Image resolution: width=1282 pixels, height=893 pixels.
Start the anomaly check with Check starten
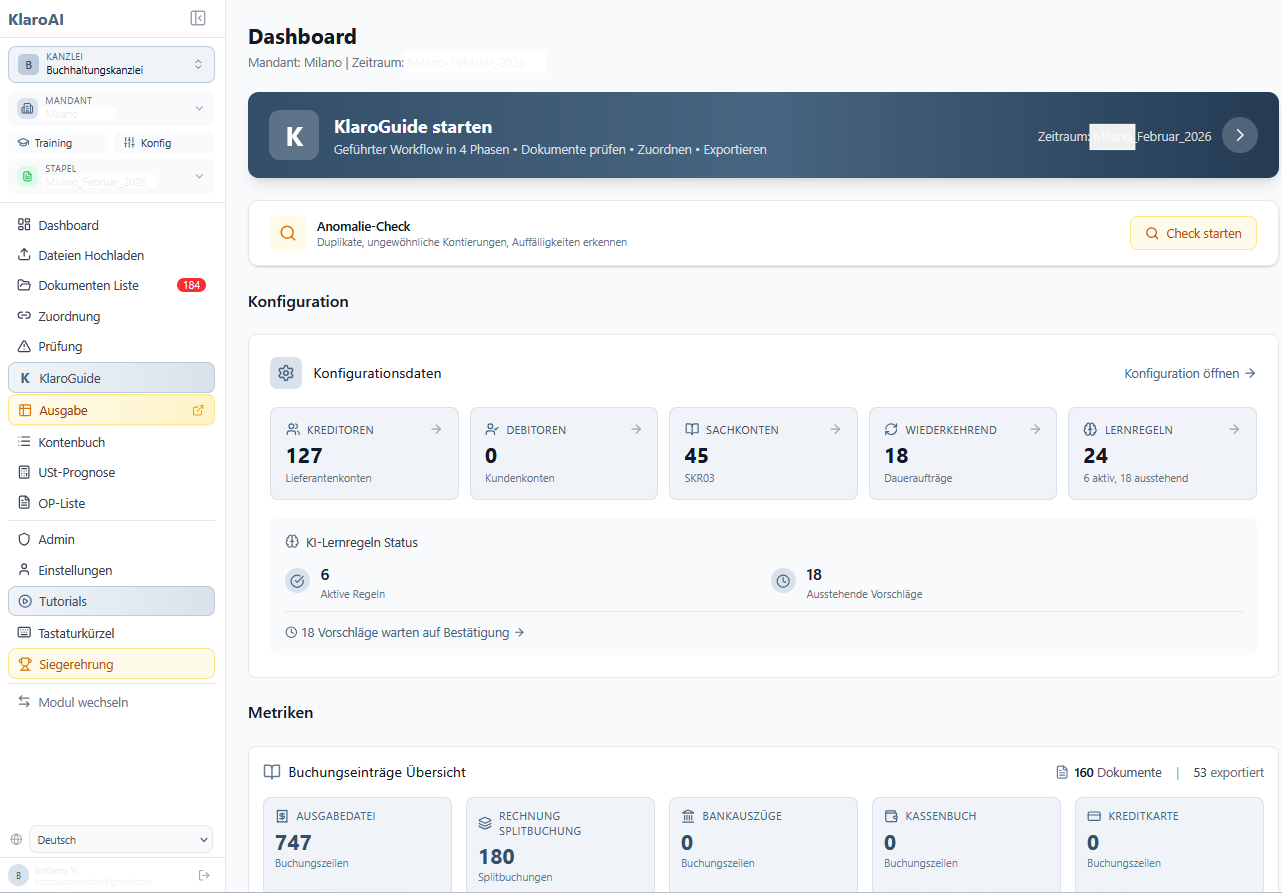(x=1193, y=233)
